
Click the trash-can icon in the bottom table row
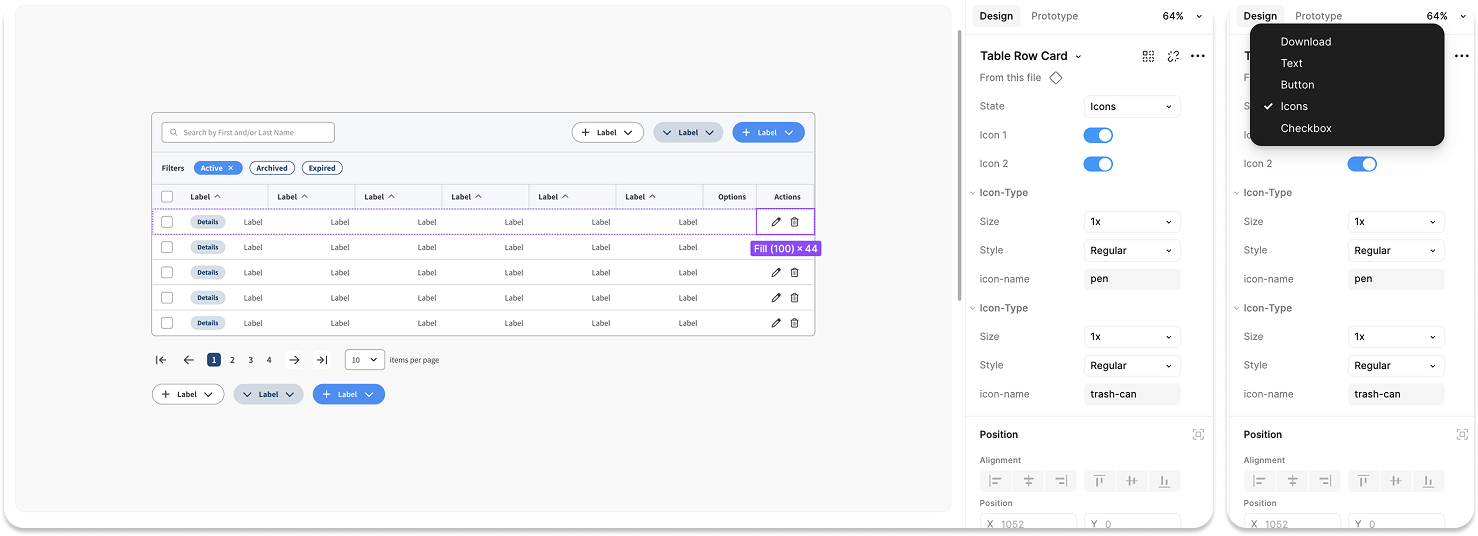coord(794,323)
